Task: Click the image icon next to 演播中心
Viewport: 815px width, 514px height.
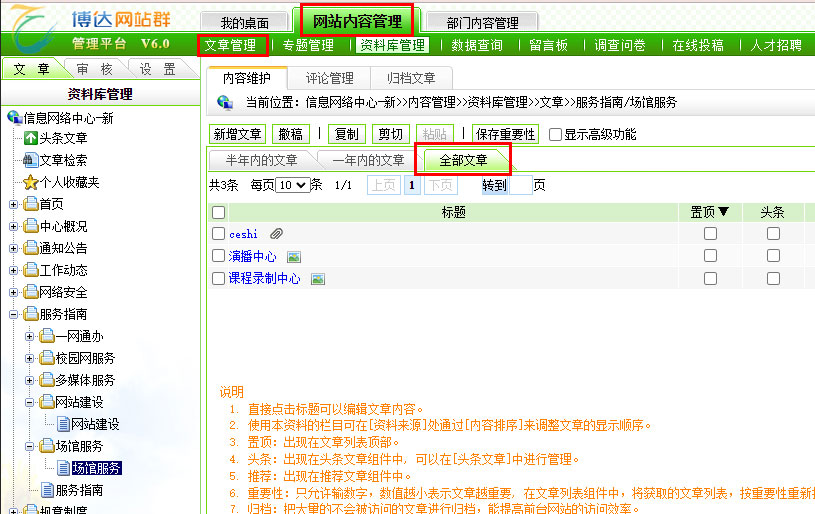Action: tap(294, 256)
